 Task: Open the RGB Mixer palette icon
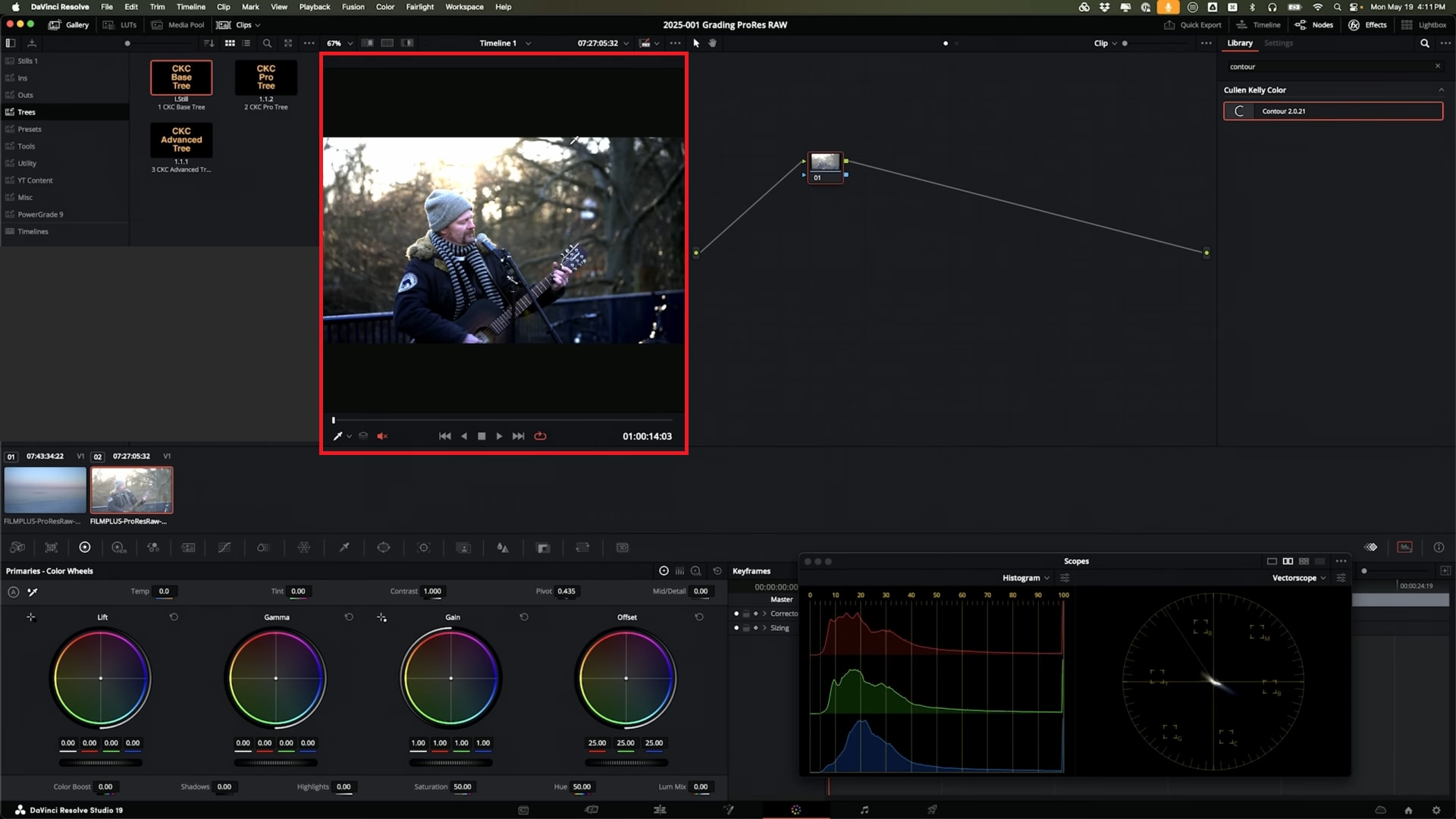click(x=153, y=548)
